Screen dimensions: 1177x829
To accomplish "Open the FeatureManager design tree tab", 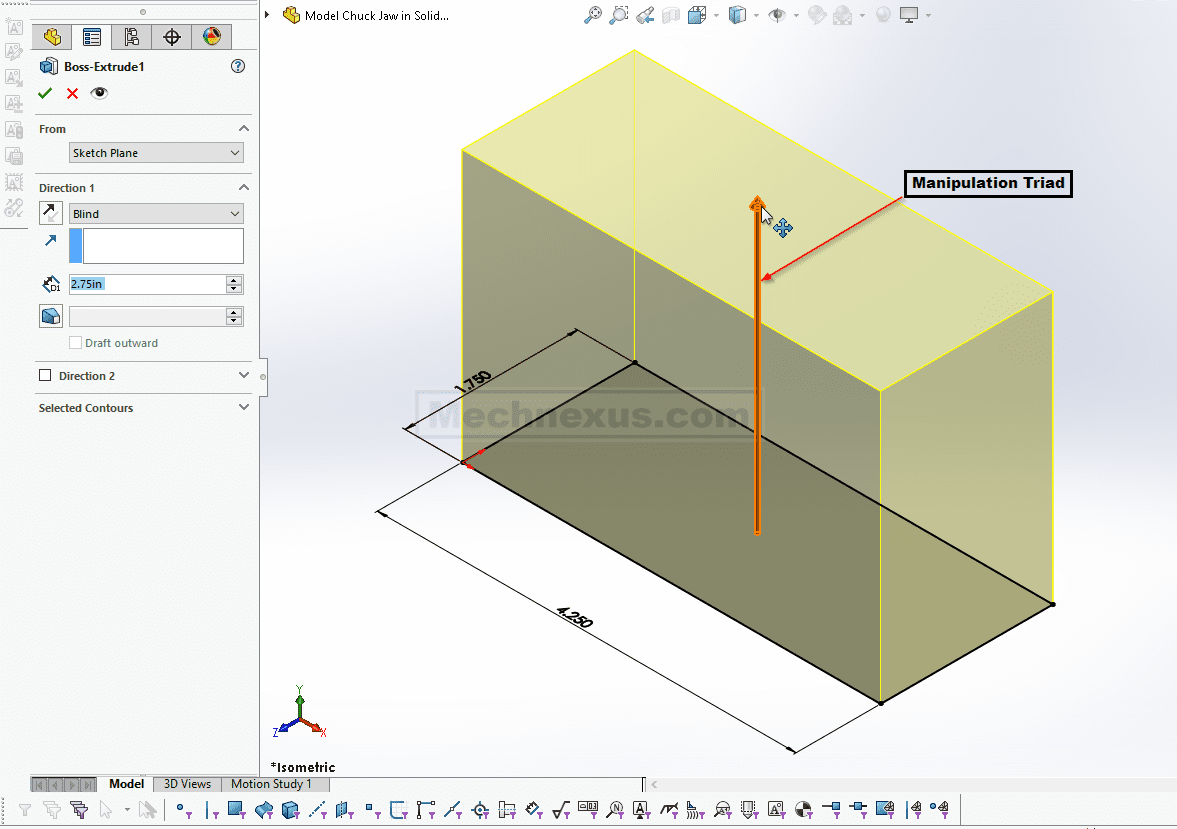I will pos(52,38).
